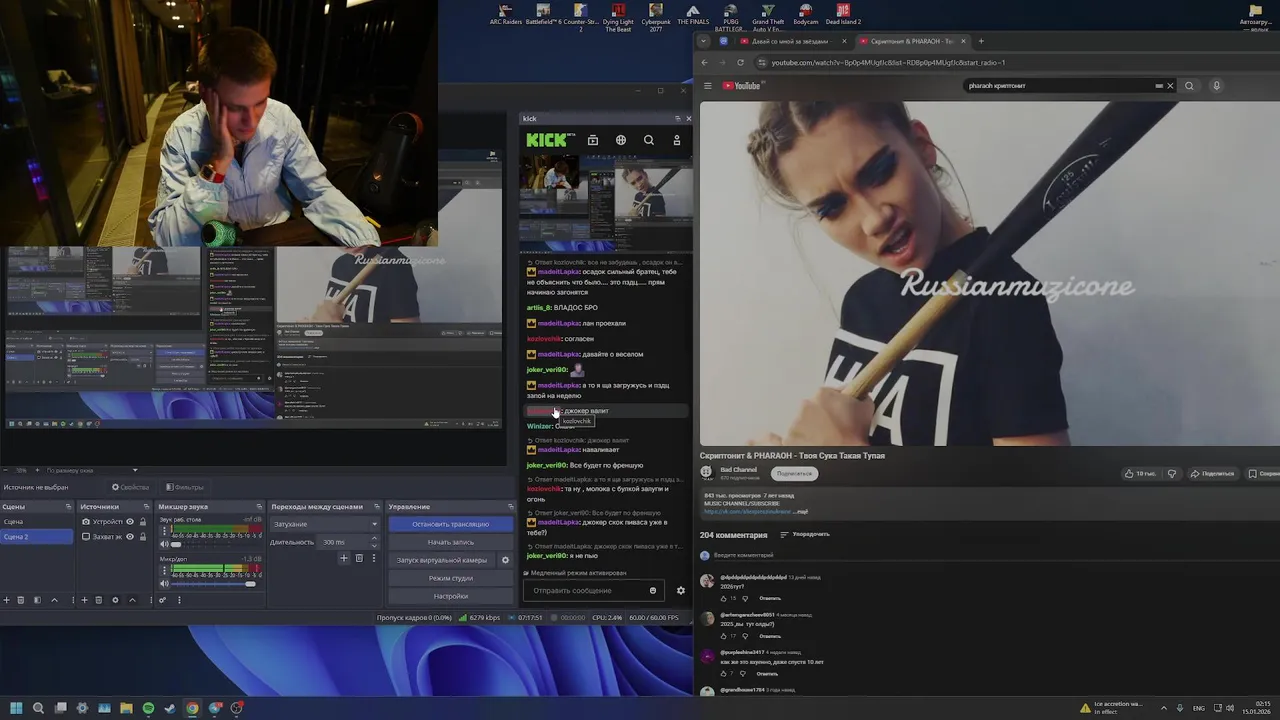Delete scene transition trash icon
1280x720 pixels.
359,558
